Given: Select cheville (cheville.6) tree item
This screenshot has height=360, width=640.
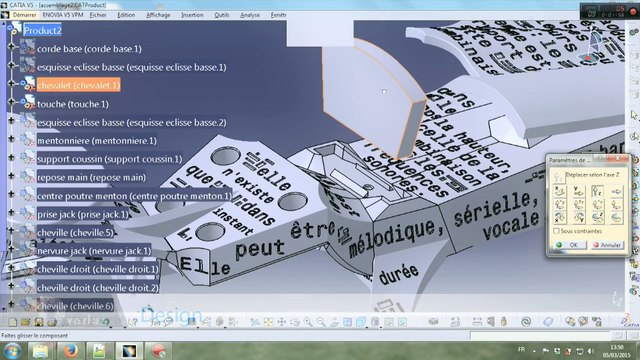Looking at the screenshot, I should click(x=75, y=306).
